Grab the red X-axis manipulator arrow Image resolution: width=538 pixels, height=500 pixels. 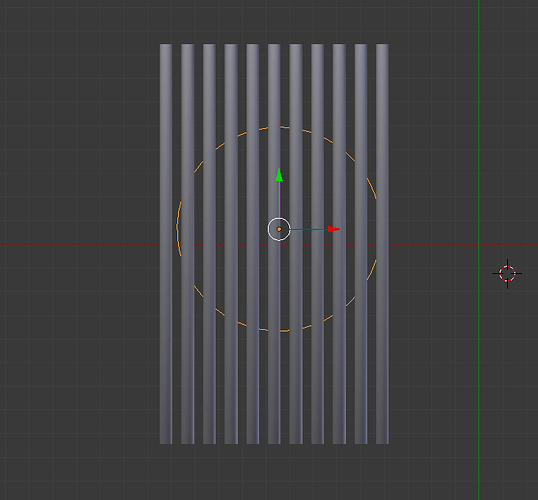point(333,229)
